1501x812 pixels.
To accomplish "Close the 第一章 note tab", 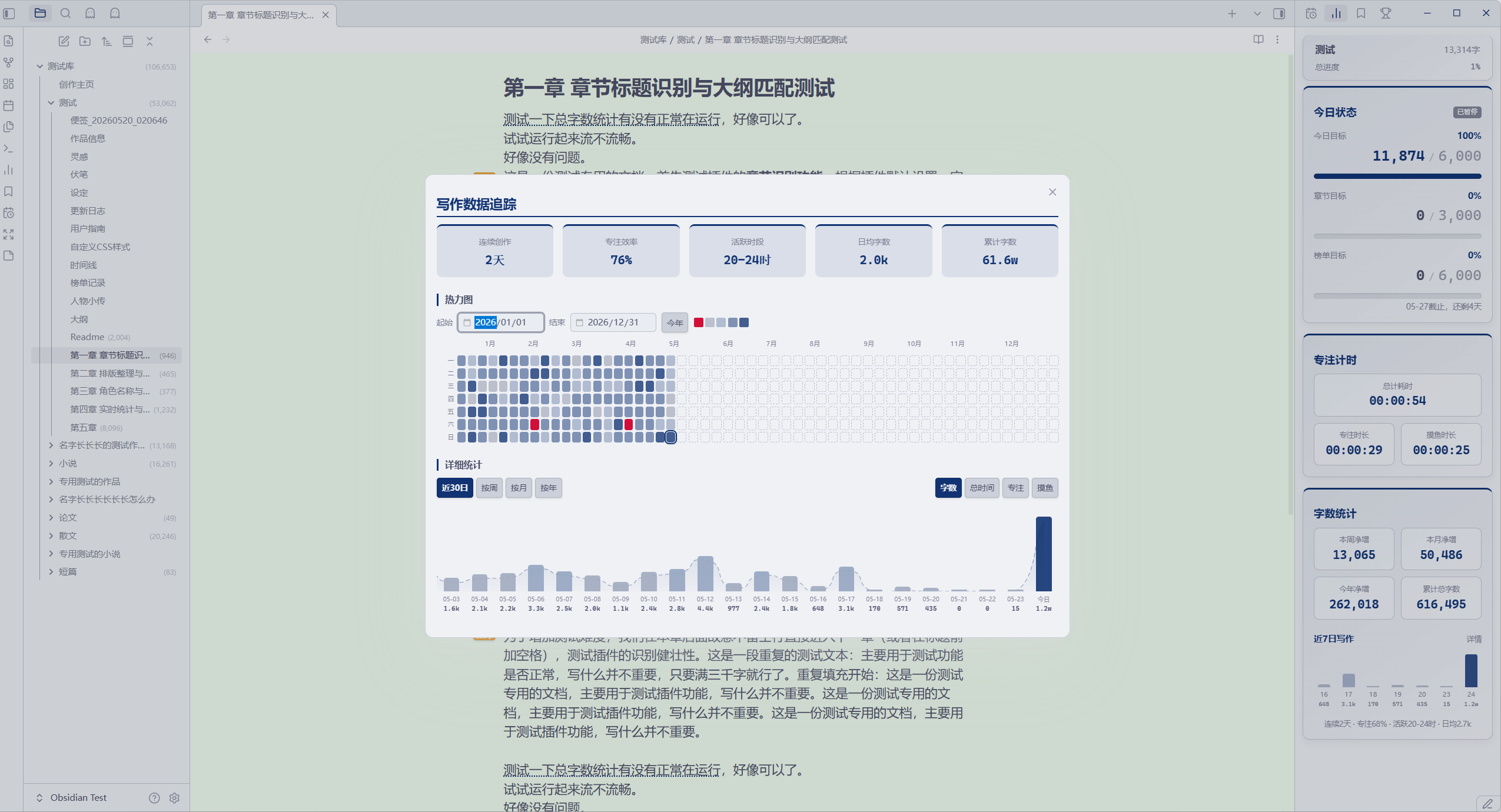I will pyautogui.click(x=326, y=15).
